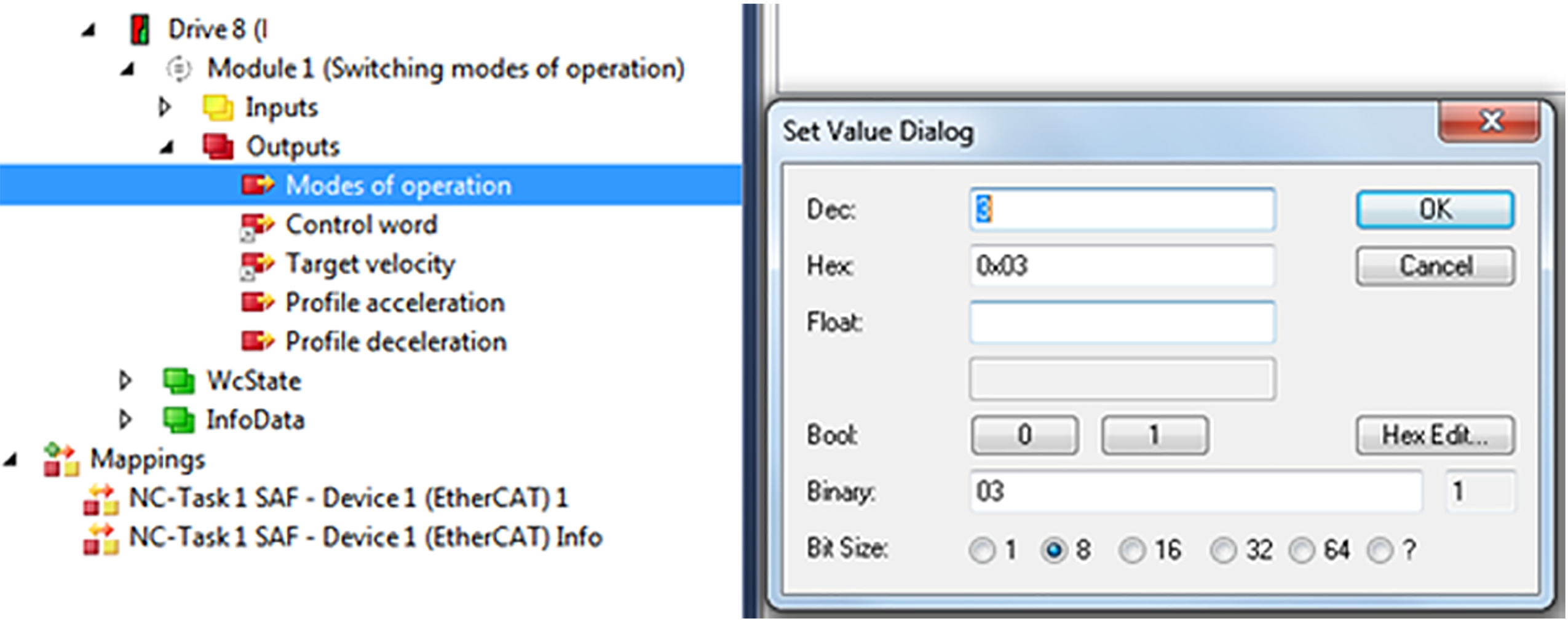Click the red Outputs folder icon
This screenshot has width=1568, height=629.
[x=218, y=146]
